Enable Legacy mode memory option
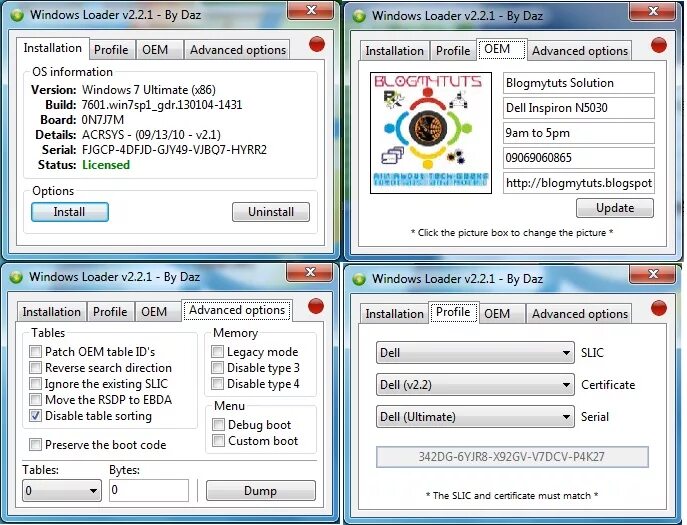The image size is (687, 525). 217,351
